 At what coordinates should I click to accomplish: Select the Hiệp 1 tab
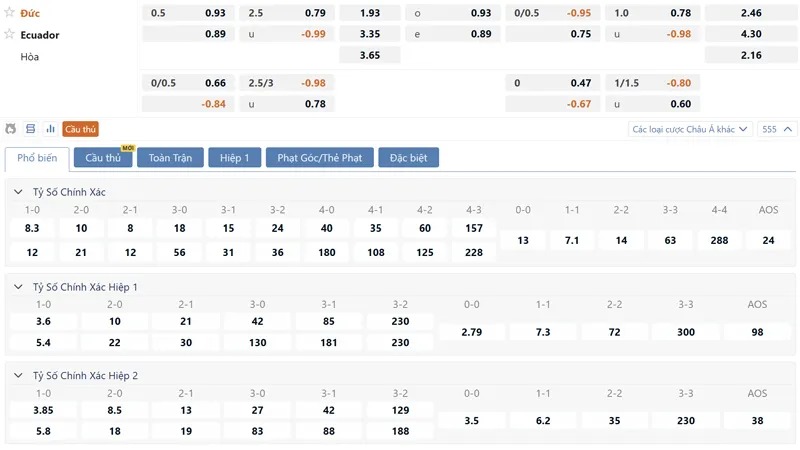(x=235, y=158)
